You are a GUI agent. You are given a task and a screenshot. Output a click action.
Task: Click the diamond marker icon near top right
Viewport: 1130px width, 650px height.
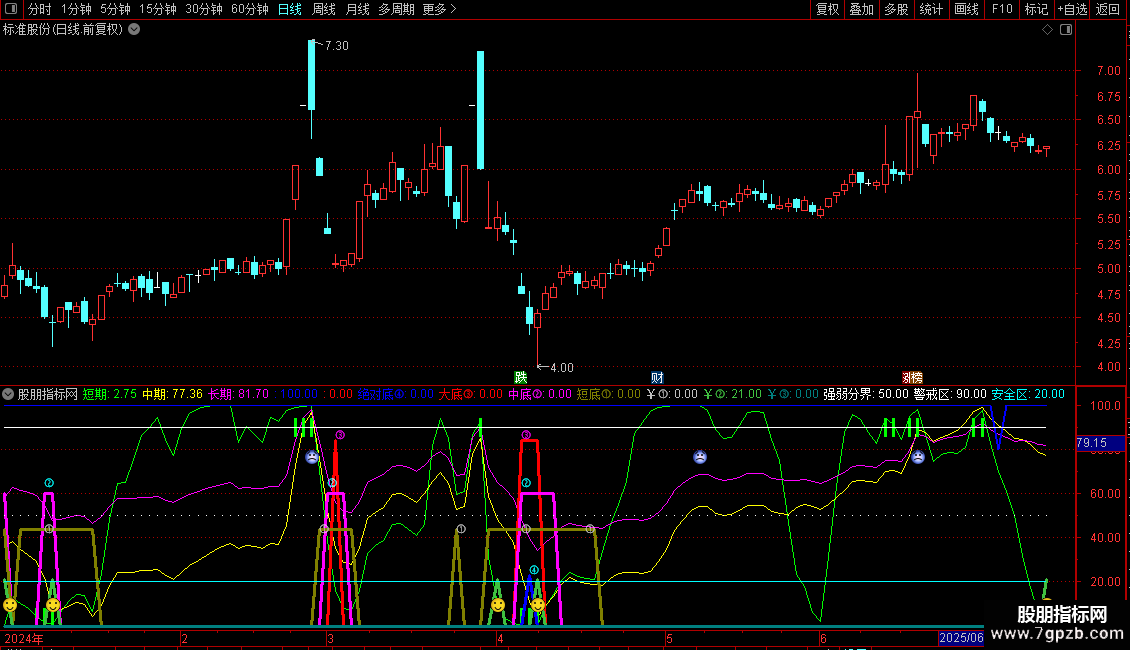coord(1046,30)
